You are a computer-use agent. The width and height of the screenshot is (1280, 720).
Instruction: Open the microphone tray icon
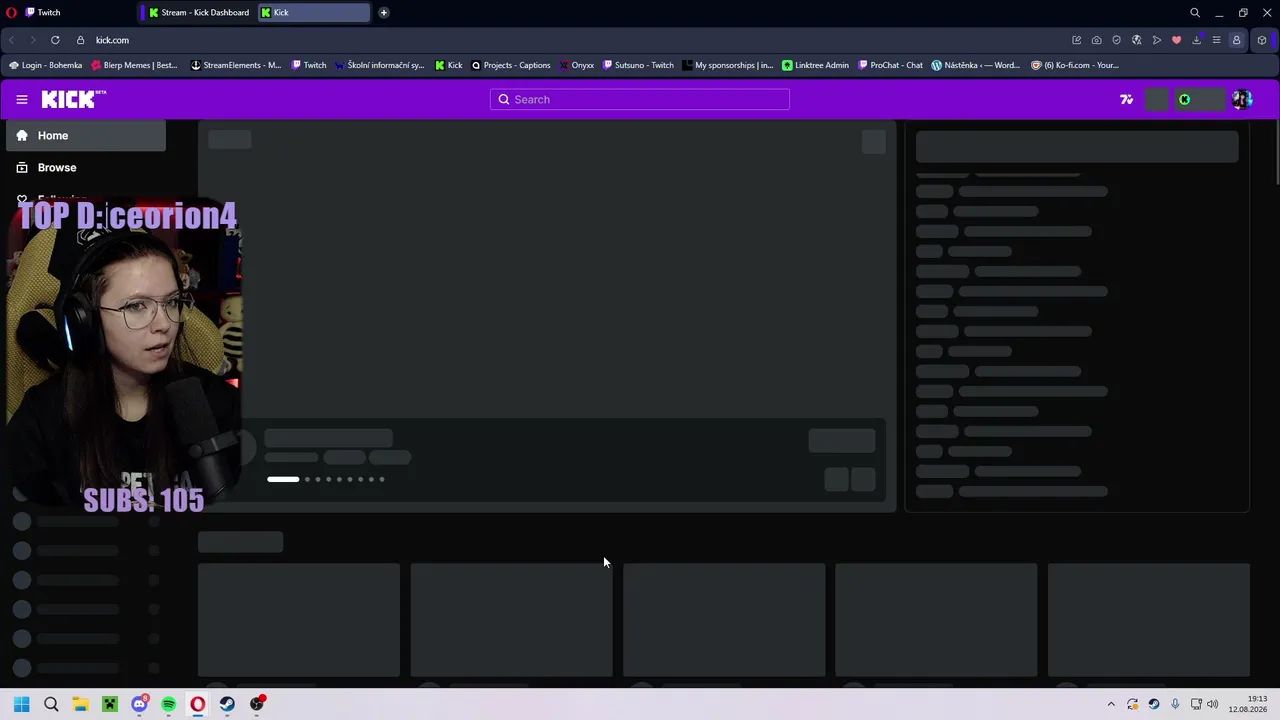tap(1175, 704)
